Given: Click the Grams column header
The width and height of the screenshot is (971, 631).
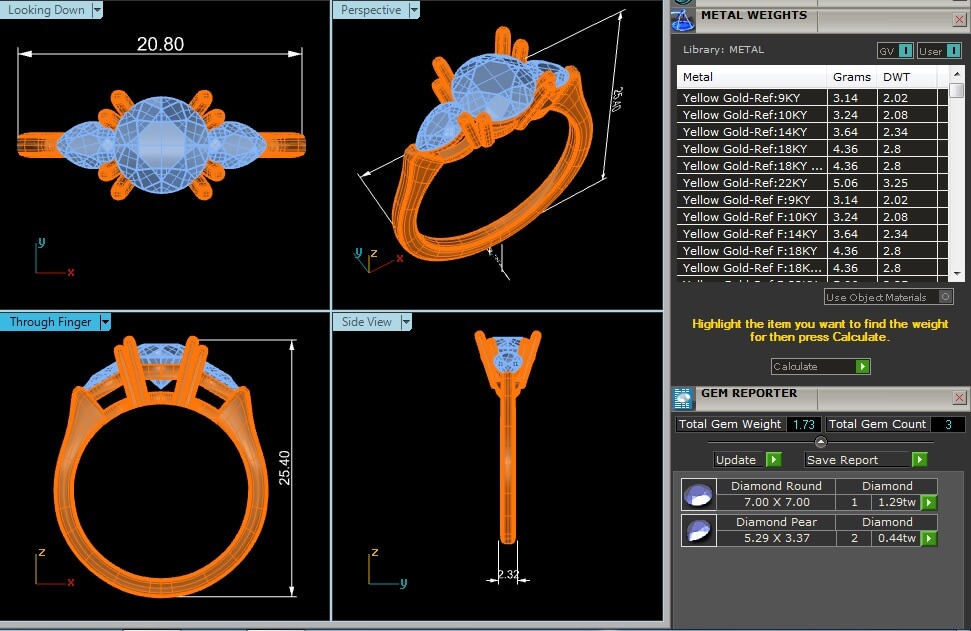Looking at the screenshot, I should pos(851,77).
